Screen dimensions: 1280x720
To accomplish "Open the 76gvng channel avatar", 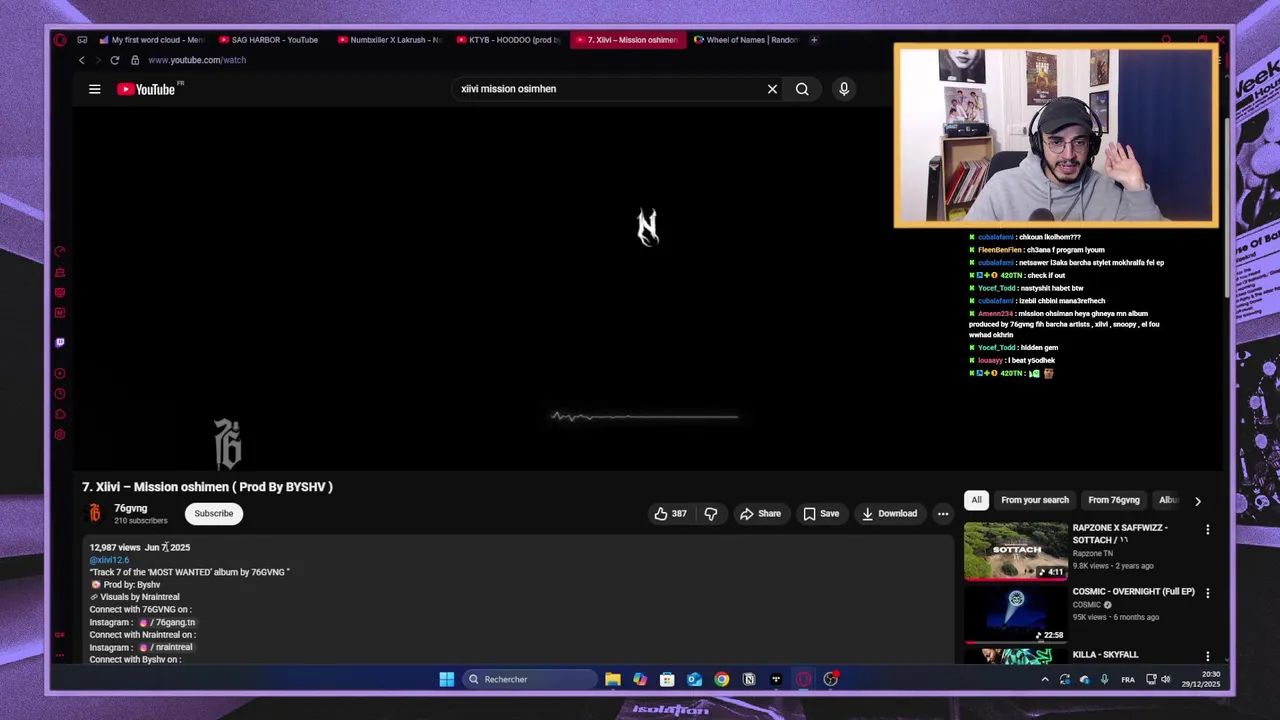I will [95, 513].
